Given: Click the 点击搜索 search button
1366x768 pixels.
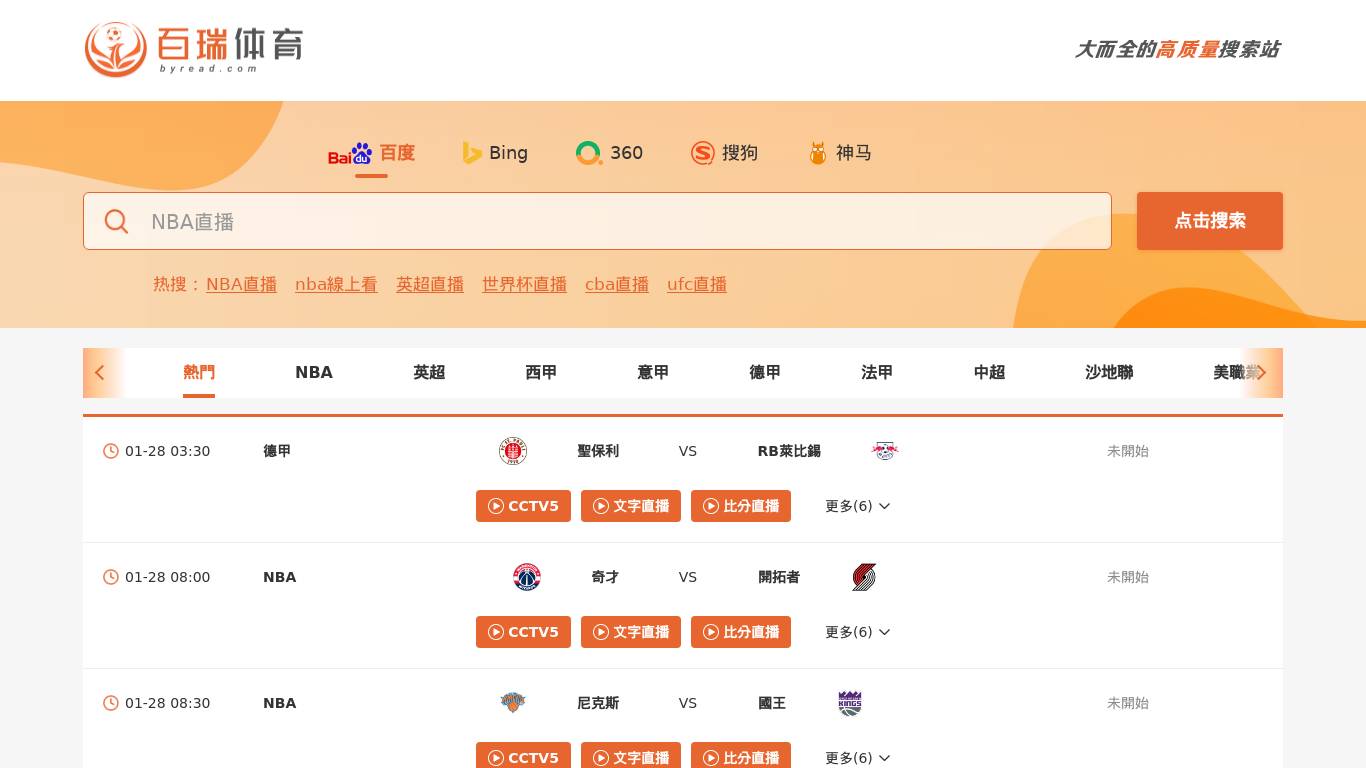Looking at the screenshot, I should 1209,221.
